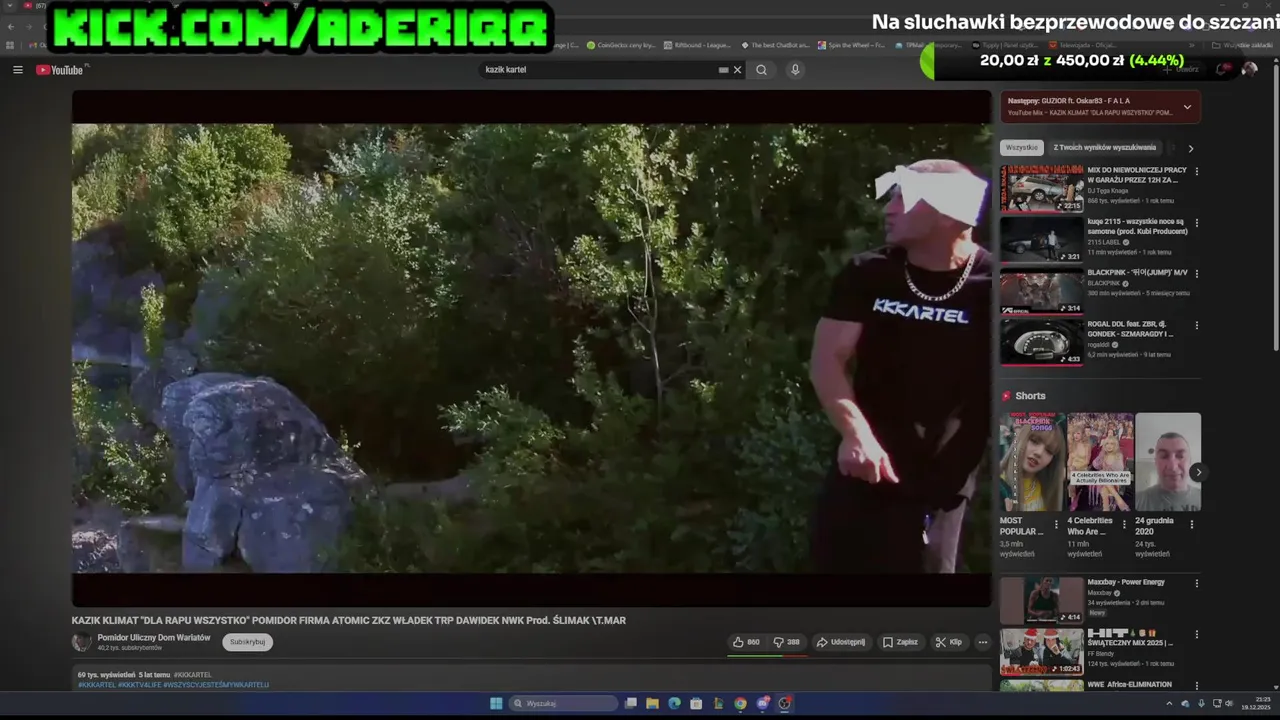
Task: Open options for 'ŚWIĄTECZNY MIX 2025' video
Action: [x=1197, y=634]
